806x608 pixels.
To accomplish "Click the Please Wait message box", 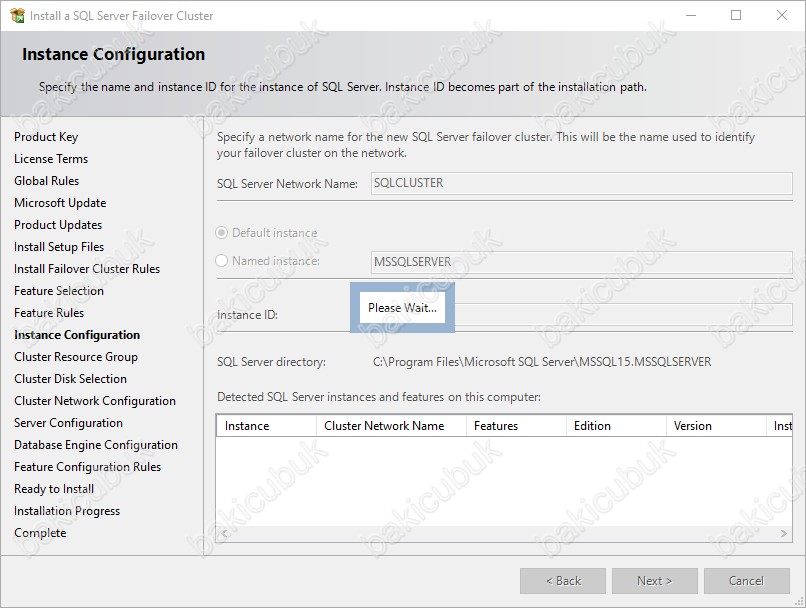I will tap(402, 308).
